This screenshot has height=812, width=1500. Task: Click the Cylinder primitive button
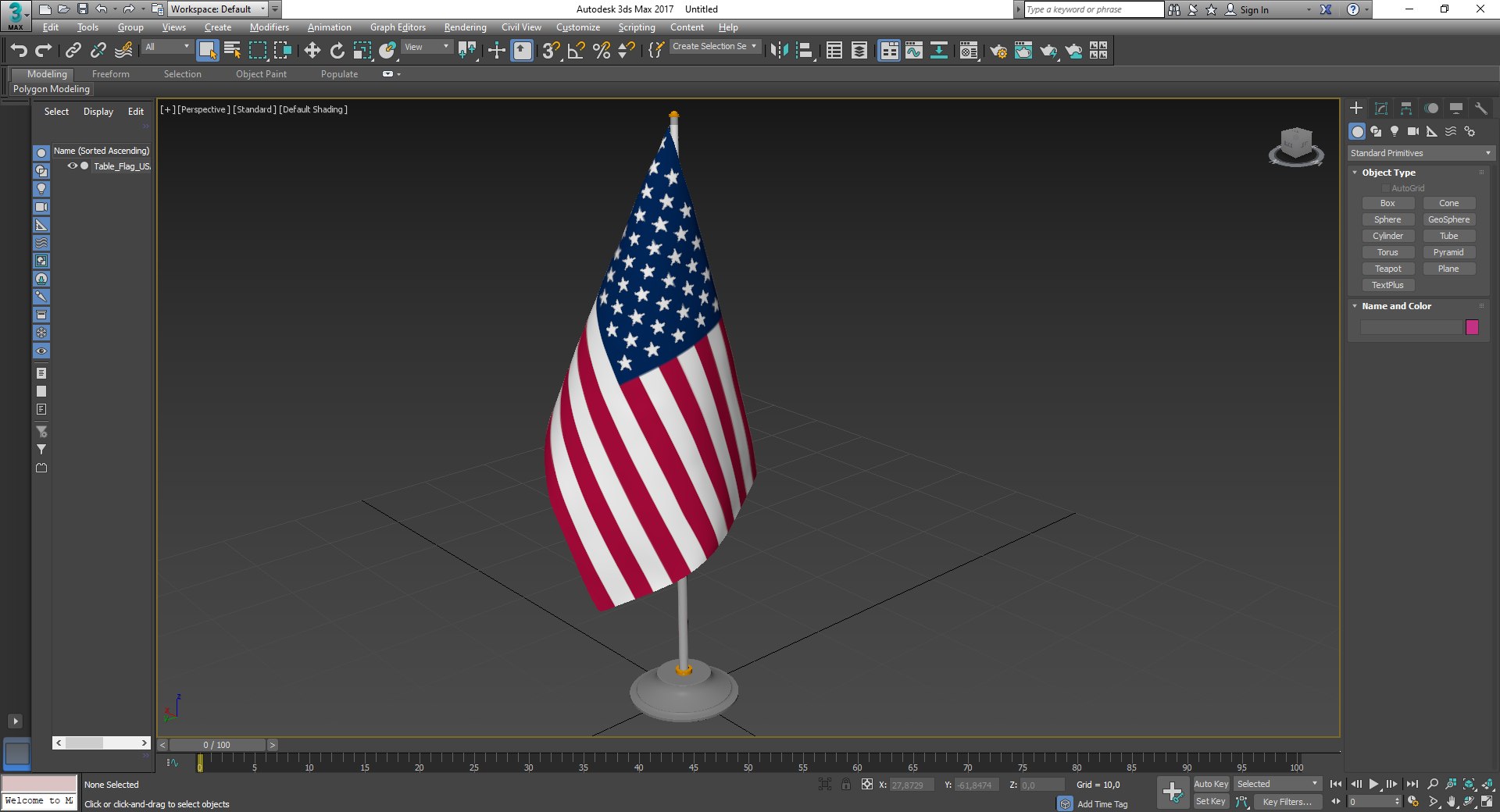1388,236
